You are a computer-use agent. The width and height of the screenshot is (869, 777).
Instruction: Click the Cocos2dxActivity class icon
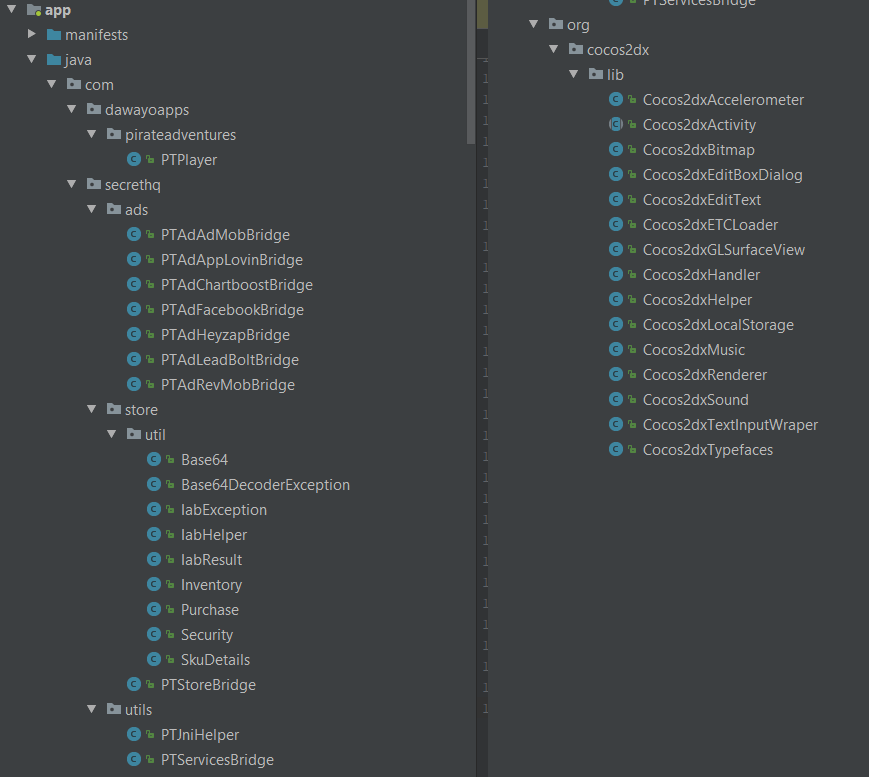616,125
